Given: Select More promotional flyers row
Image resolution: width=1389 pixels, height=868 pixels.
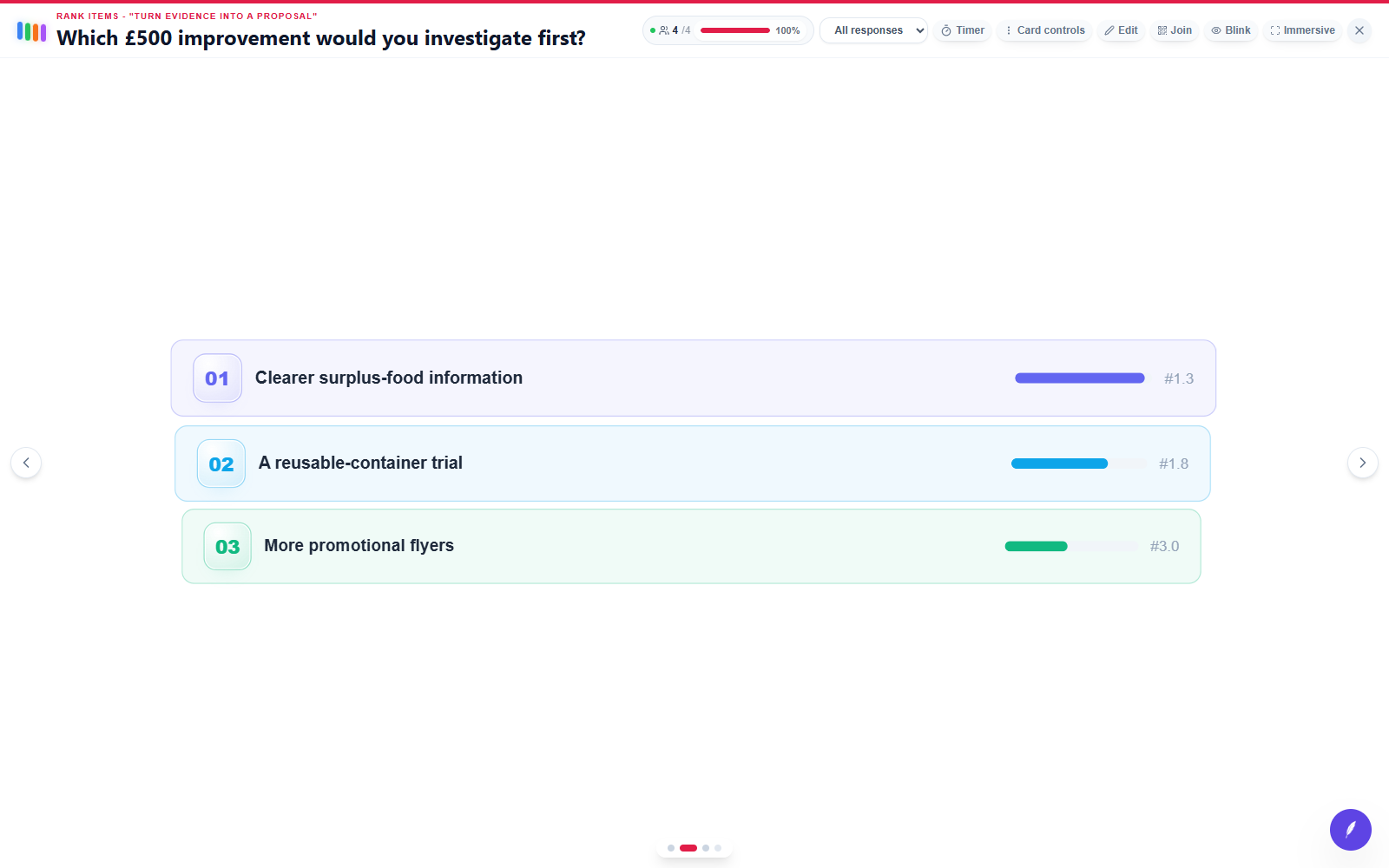Looking at the screenshot, I should coord(691,546).
